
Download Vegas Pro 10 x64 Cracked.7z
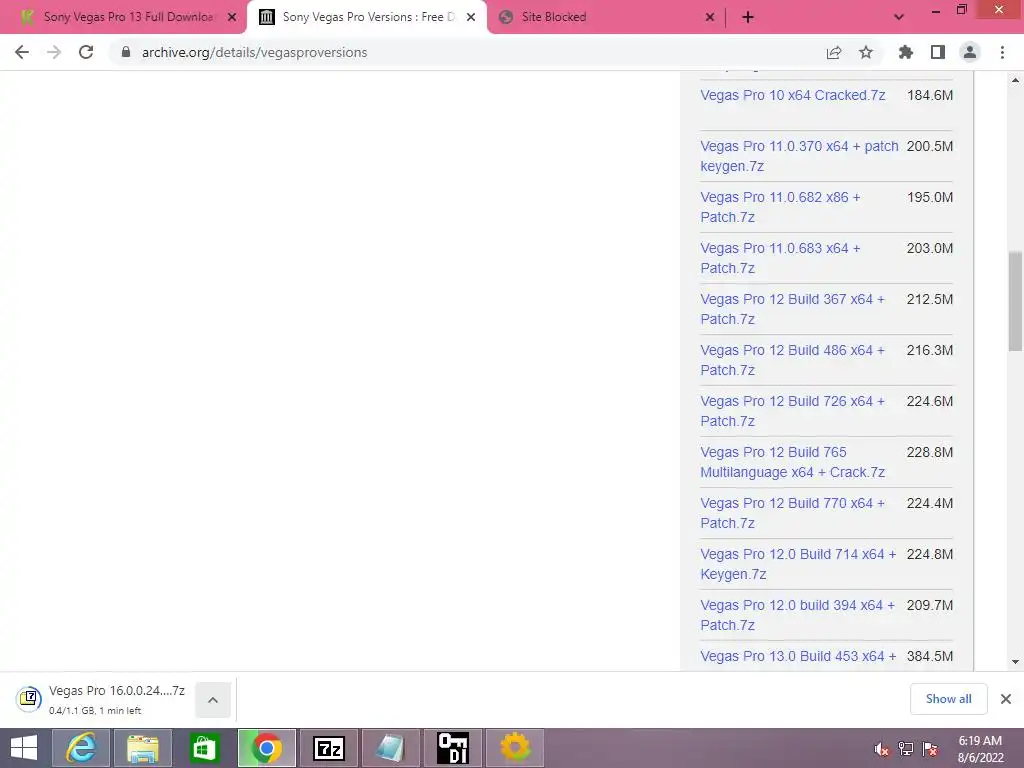pos(793,95)
